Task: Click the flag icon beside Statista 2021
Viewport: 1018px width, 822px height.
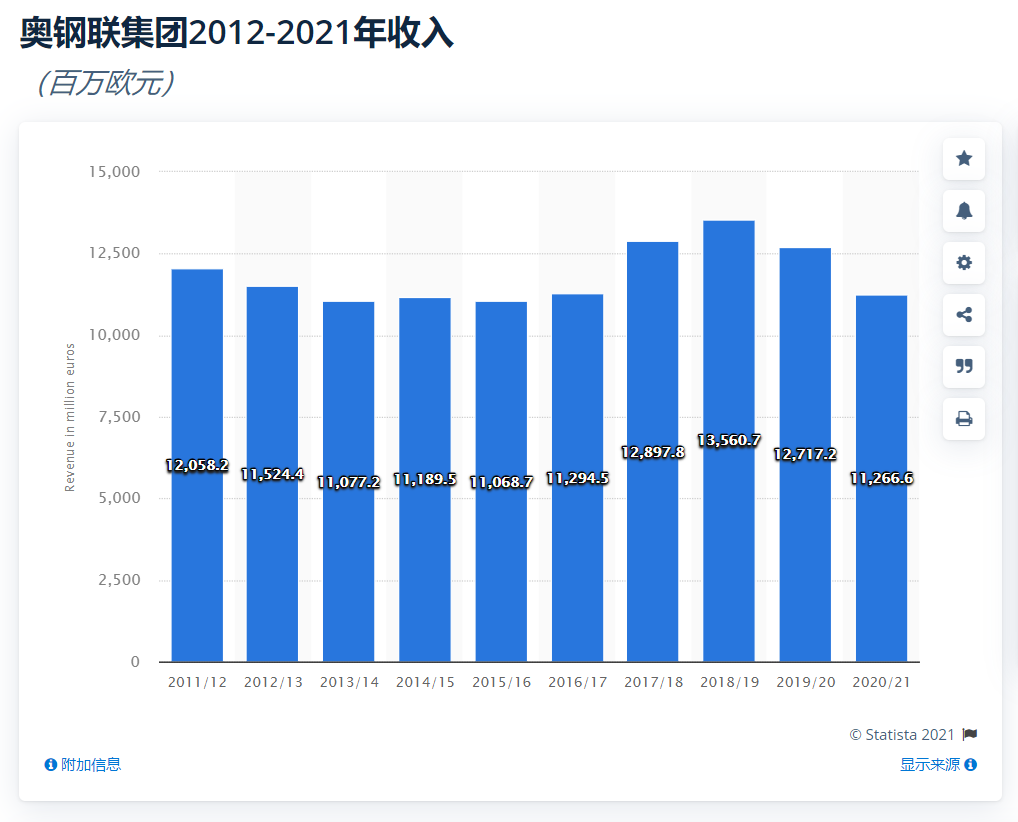Action: click(970, 734)
